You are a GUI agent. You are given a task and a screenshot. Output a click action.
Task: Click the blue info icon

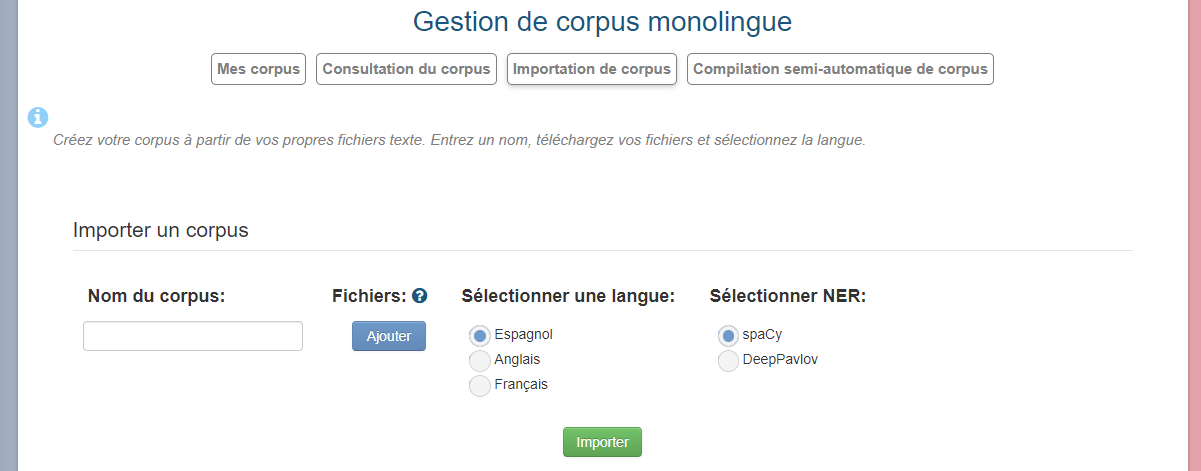click(37, 118)
